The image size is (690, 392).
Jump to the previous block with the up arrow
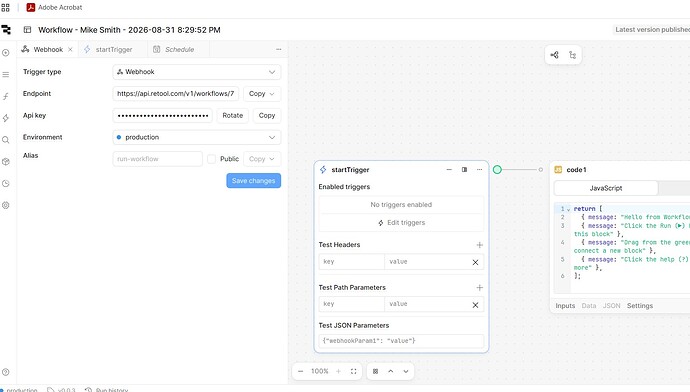pyautogui.click(x=390, y=371)
